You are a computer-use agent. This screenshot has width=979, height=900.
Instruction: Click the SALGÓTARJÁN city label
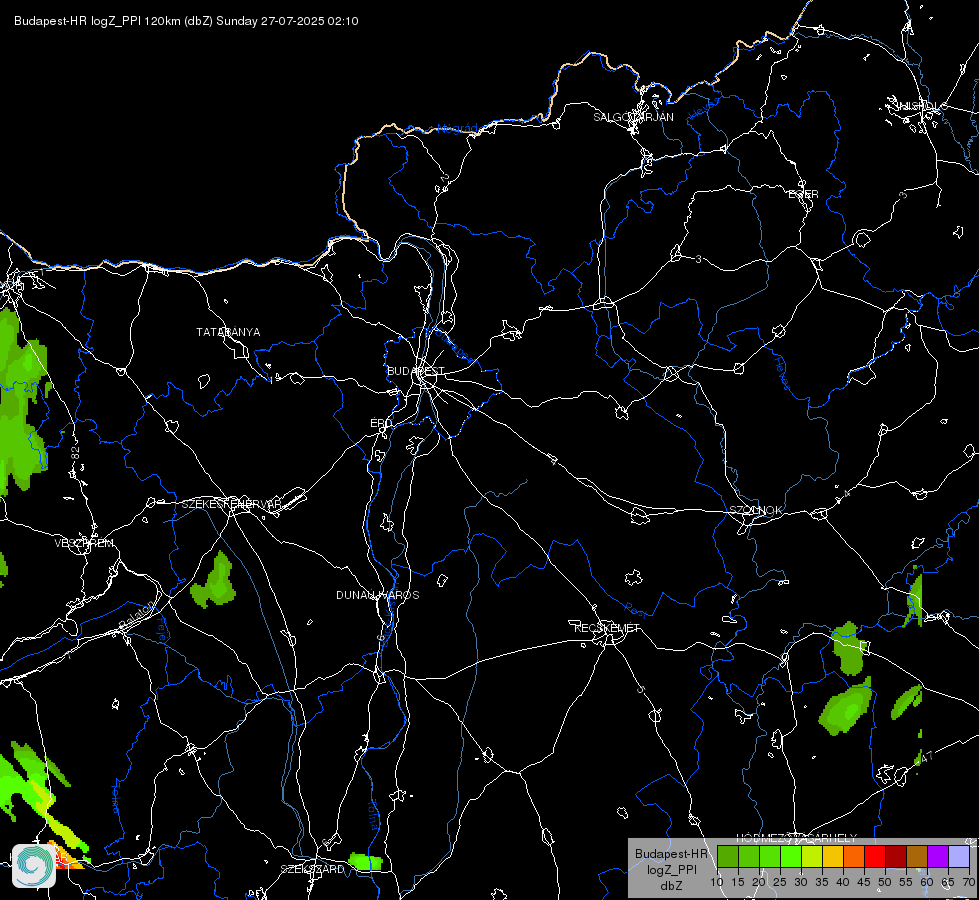633,117
